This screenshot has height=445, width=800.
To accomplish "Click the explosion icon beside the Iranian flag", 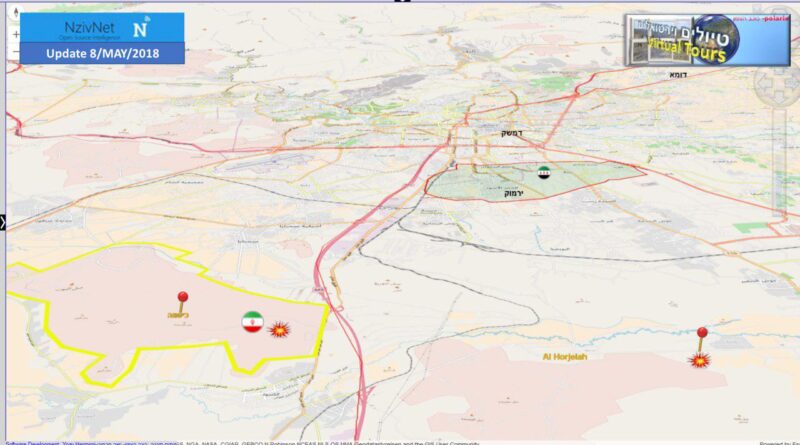I will (x=280, y=328).
